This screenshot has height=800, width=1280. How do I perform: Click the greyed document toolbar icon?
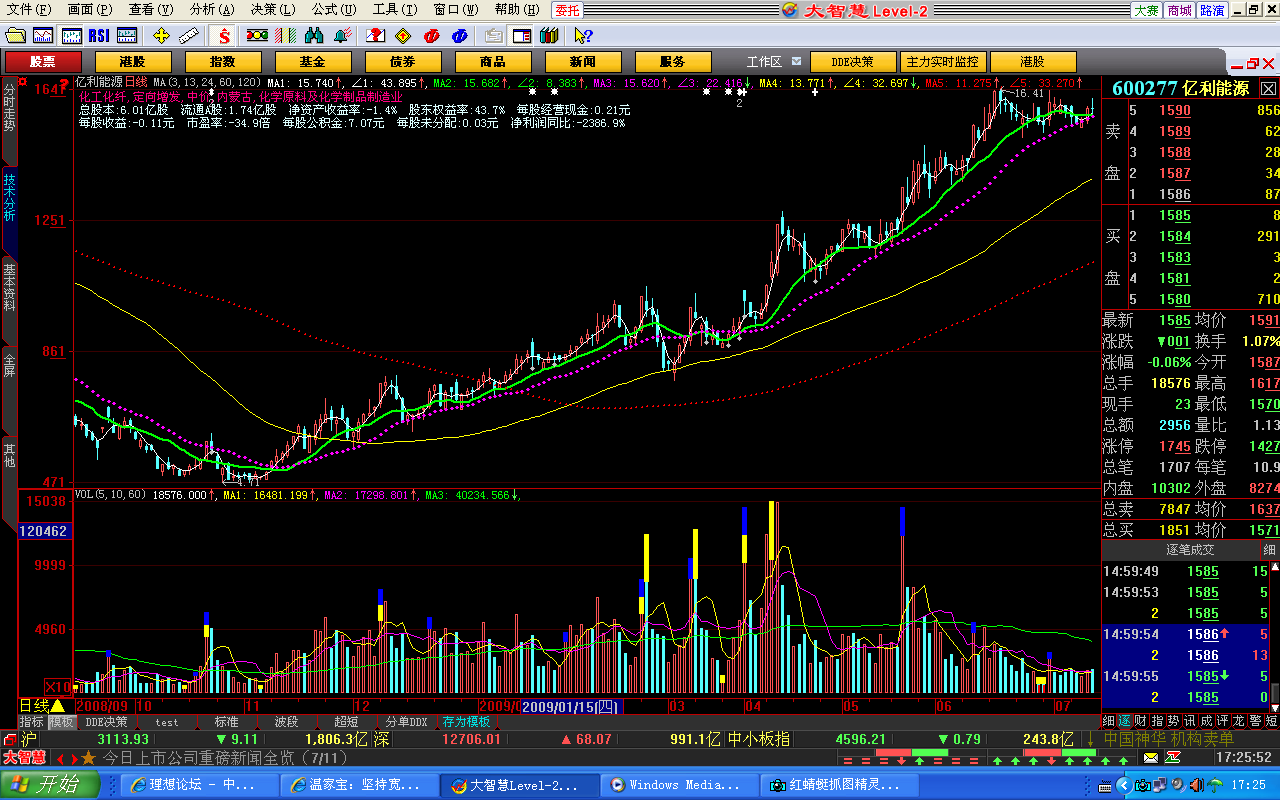[493, 35]
